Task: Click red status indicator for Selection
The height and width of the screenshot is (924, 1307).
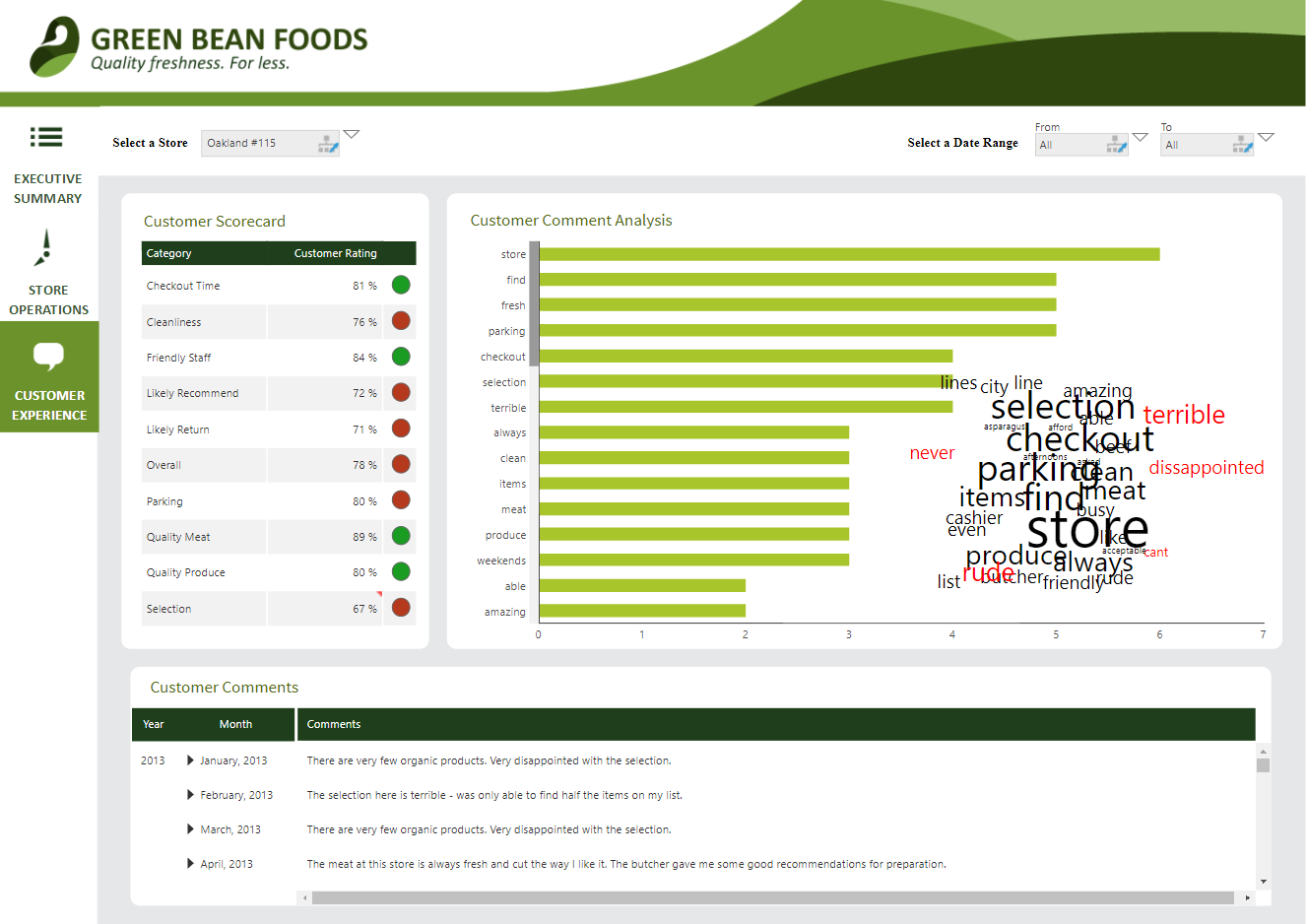Action: tap(401, 608)
